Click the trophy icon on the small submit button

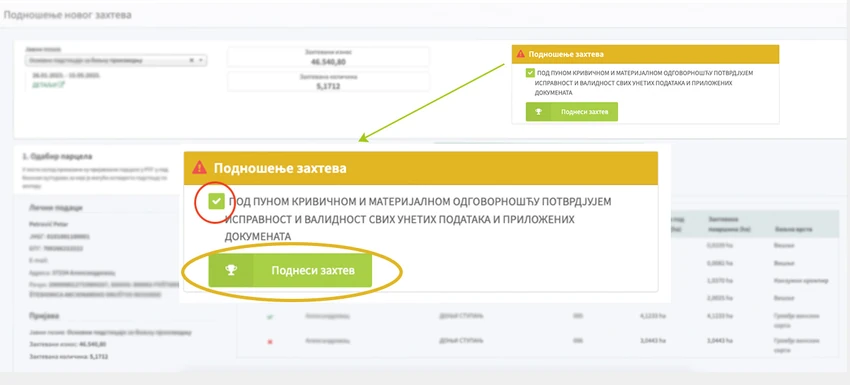[x=538, y=112]
